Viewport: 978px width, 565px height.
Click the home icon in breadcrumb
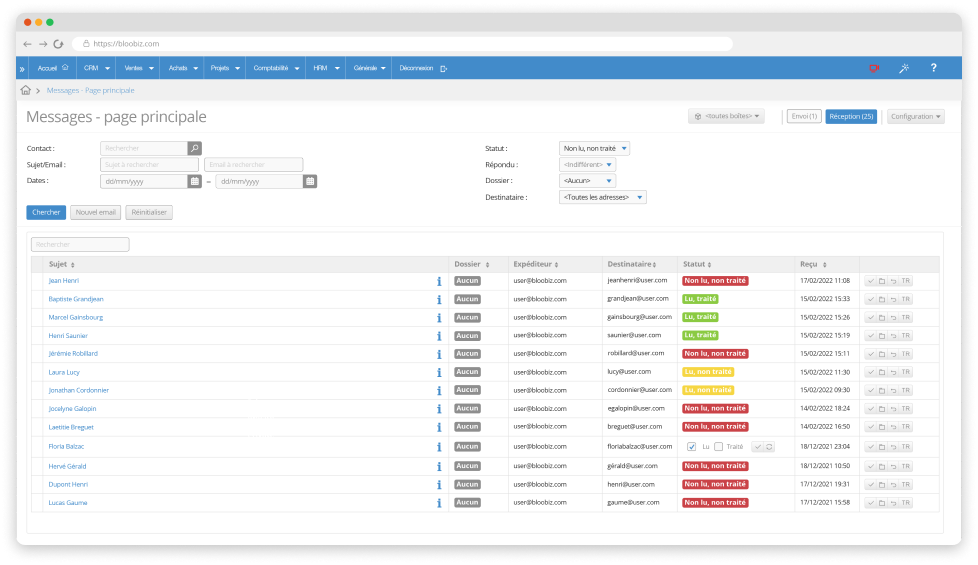click(x=26, y=90)
